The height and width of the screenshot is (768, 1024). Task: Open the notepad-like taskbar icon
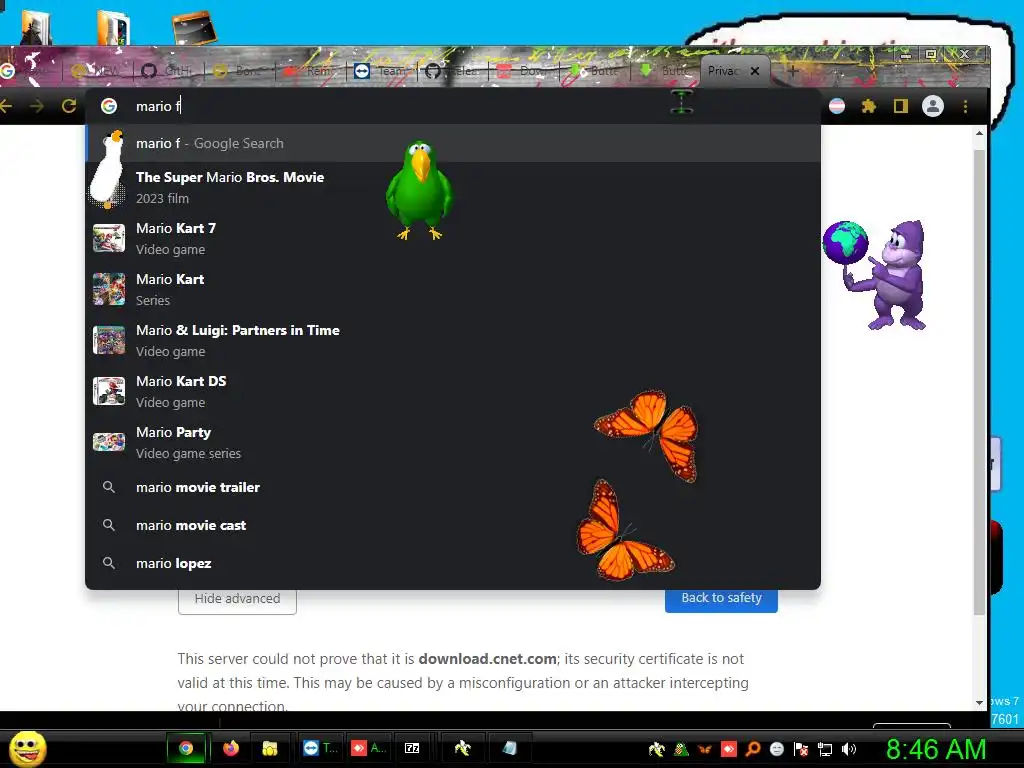coord(509,748)
